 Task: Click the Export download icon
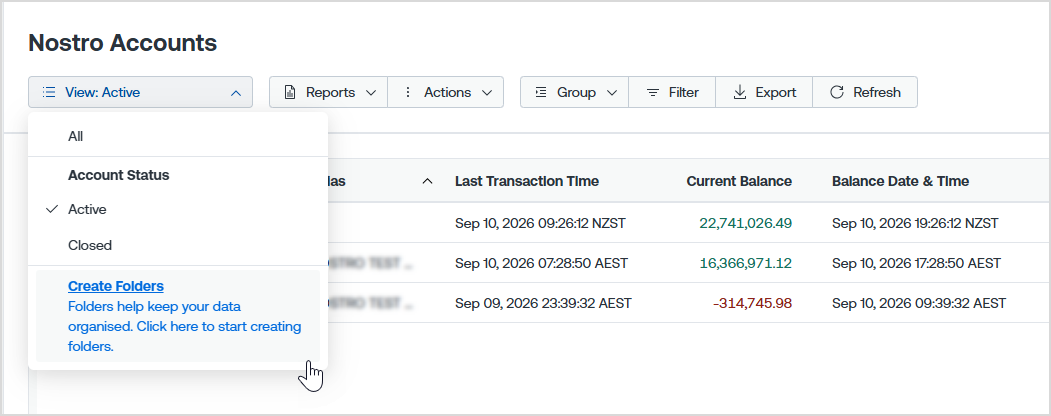(x=739, y=92)
